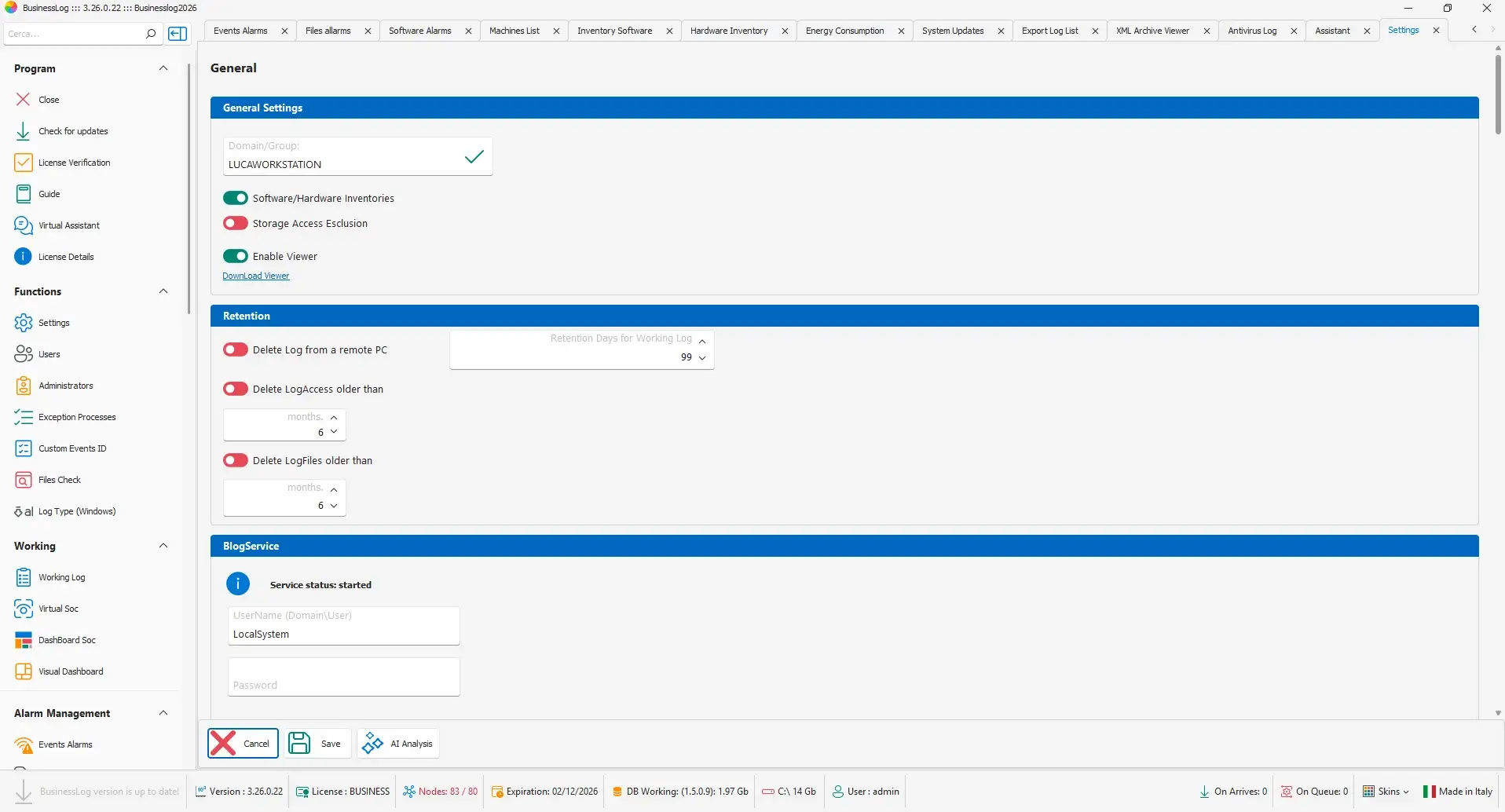Screen dimensions: 1505x812
Task: Open Visual Dashboard icon
Action: tap(24, 671)
